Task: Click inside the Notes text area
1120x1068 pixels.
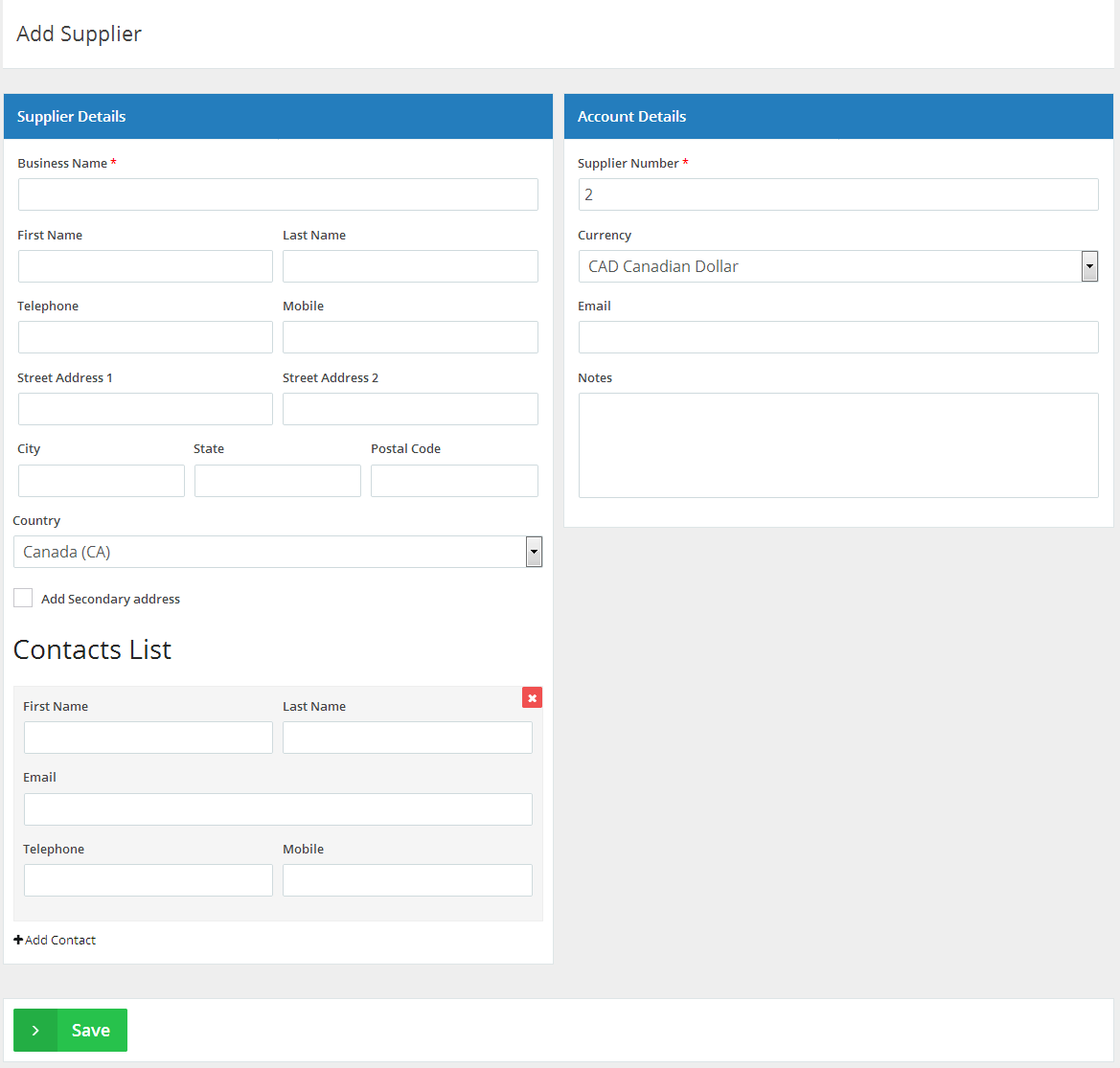Action: (x=838, y=445)
